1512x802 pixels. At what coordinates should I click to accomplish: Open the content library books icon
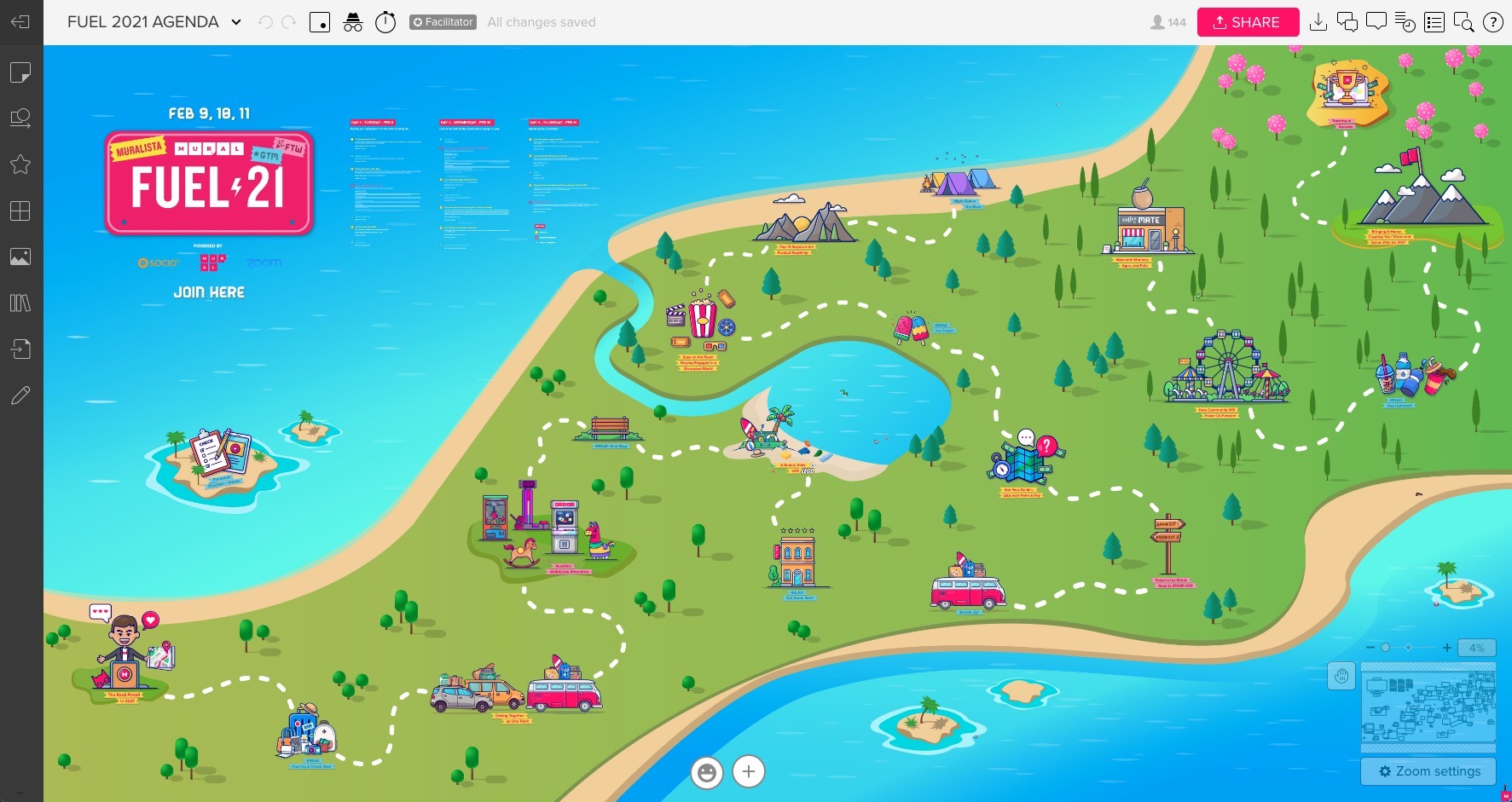tap(20, 303)
